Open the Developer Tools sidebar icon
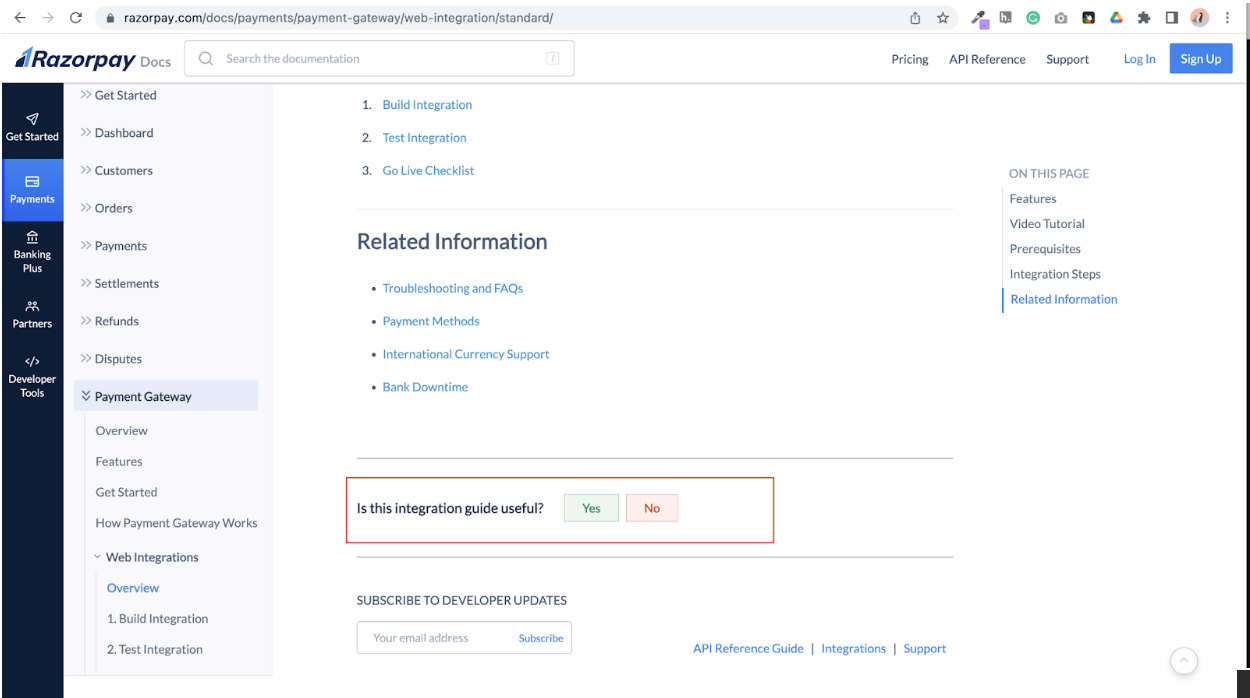This screenshot has height=698, width=1250. click(33, 373)
